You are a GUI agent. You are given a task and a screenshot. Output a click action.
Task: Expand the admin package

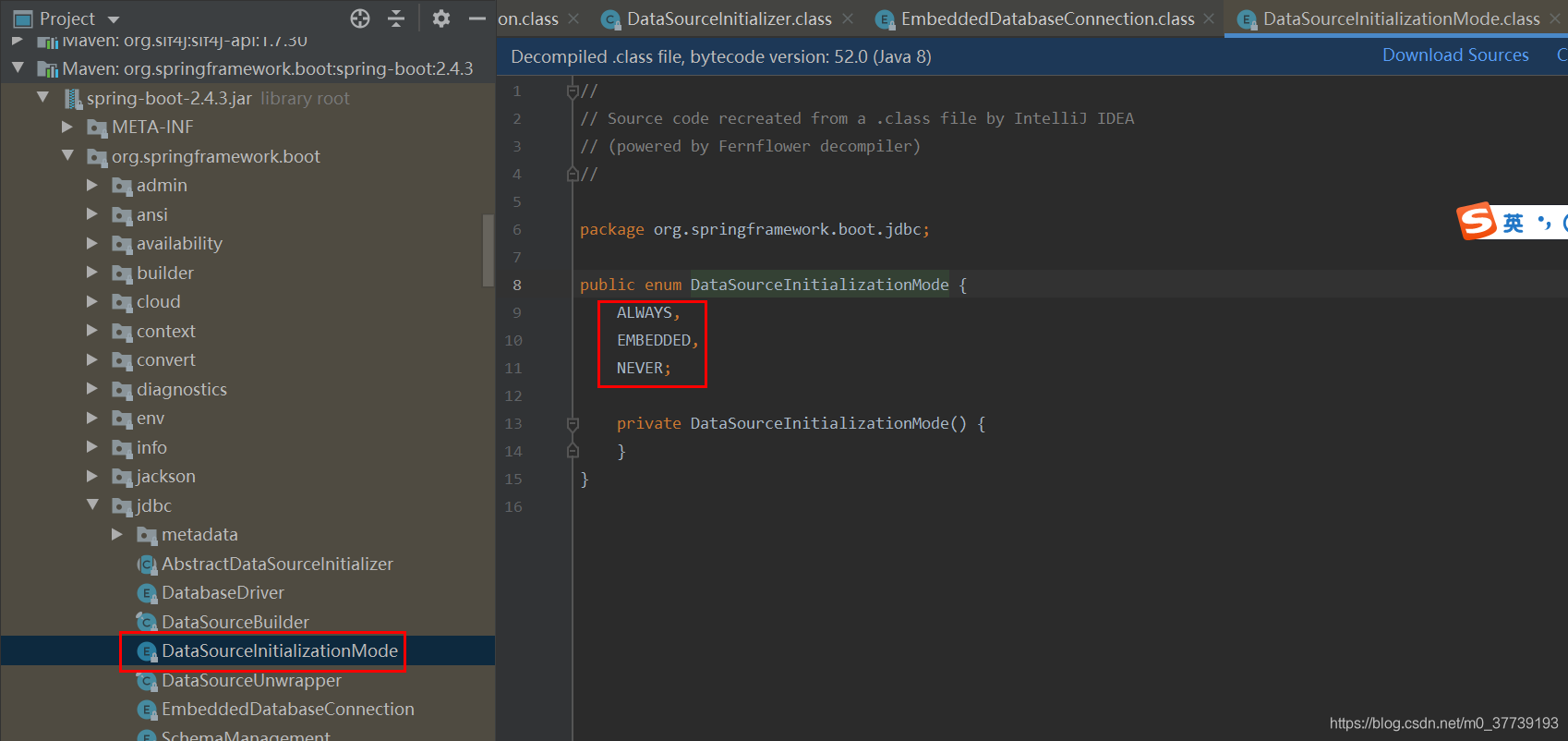coord(92,185)
